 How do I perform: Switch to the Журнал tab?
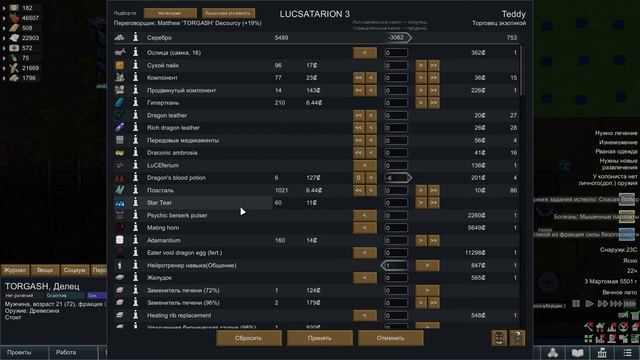click(x=15, y=270)
